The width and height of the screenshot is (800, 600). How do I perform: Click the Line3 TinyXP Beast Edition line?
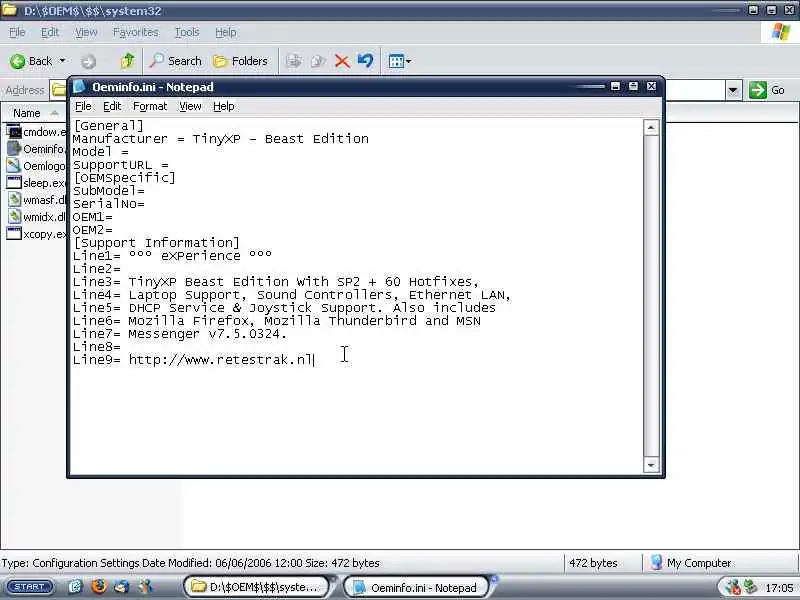pos(276,282)
